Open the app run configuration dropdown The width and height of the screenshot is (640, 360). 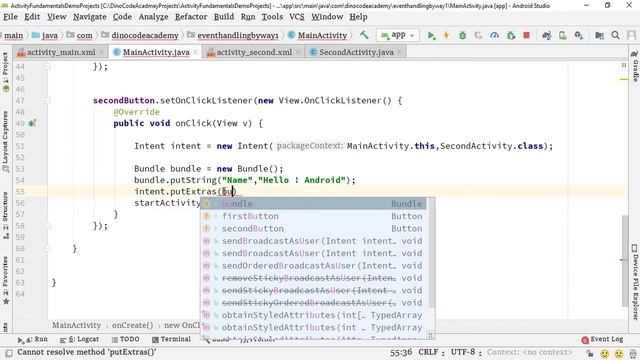pos(398,35)
